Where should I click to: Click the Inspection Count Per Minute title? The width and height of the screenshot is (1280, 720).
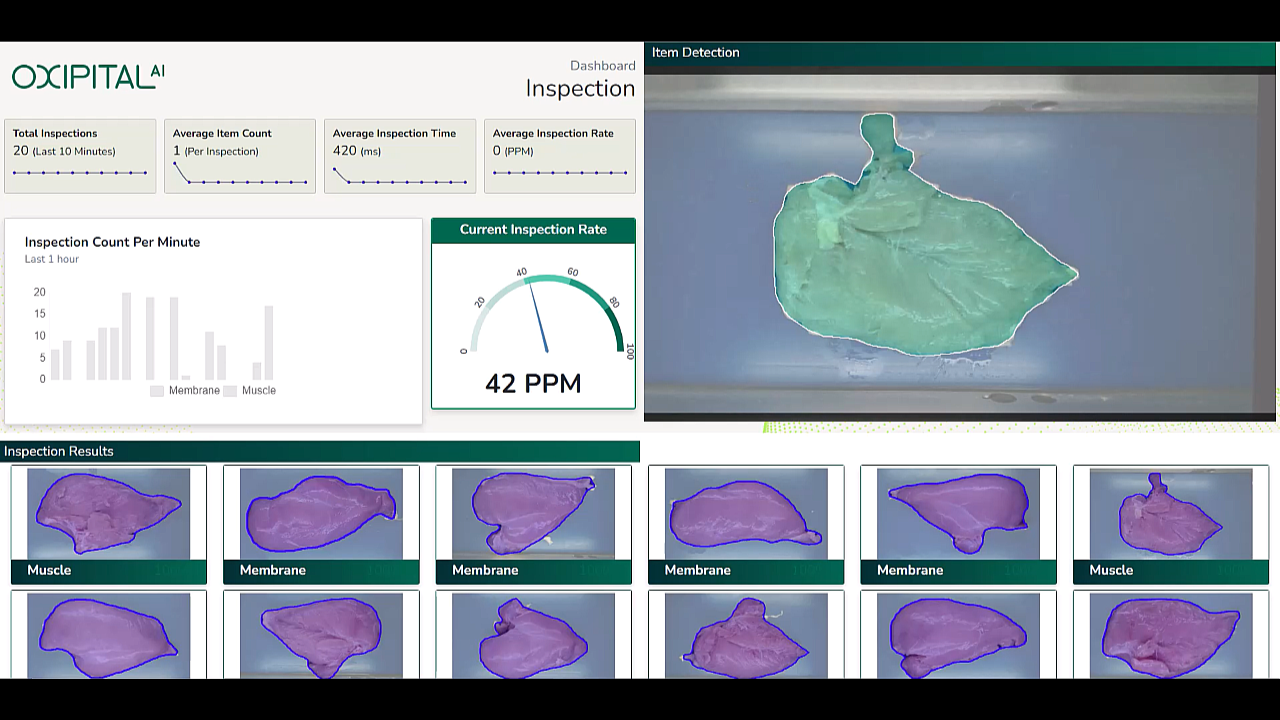[112, 242]
